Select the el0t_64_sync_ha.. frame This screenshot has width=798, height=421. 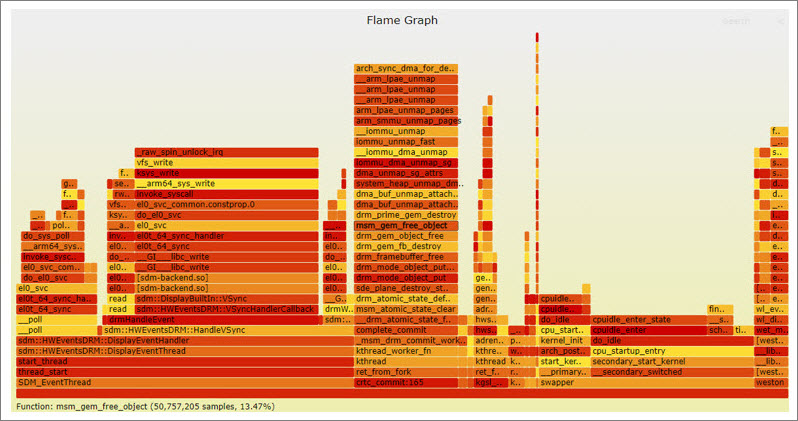click(56, 299)
